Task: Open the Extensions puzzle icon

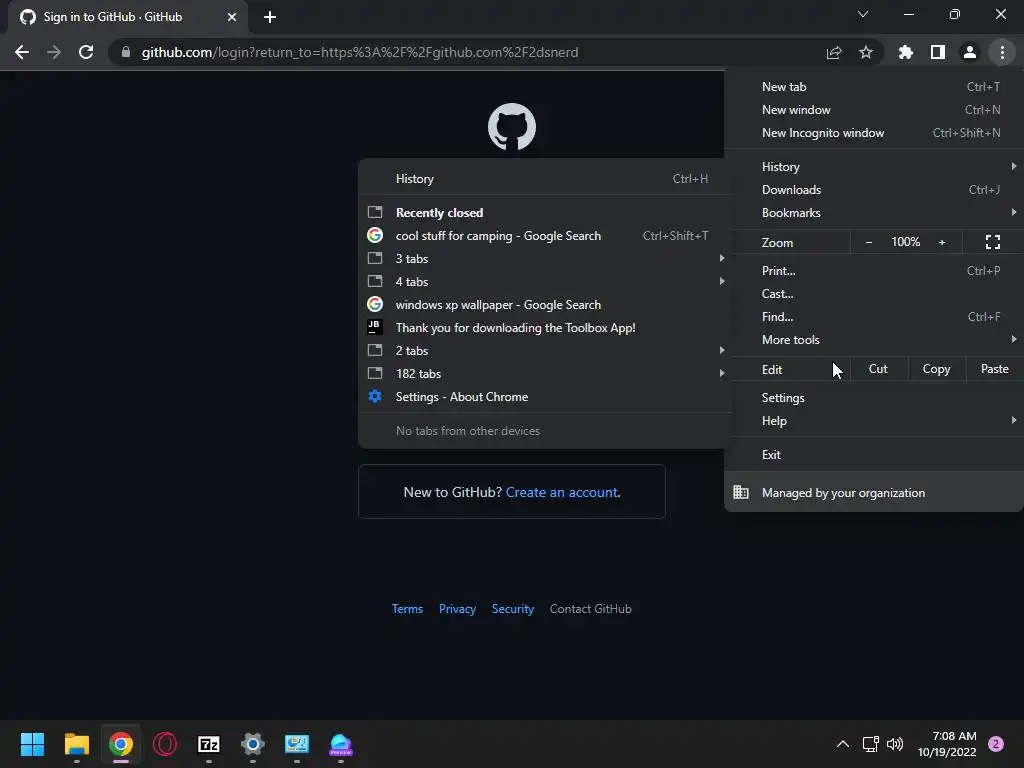Action: 905,52
